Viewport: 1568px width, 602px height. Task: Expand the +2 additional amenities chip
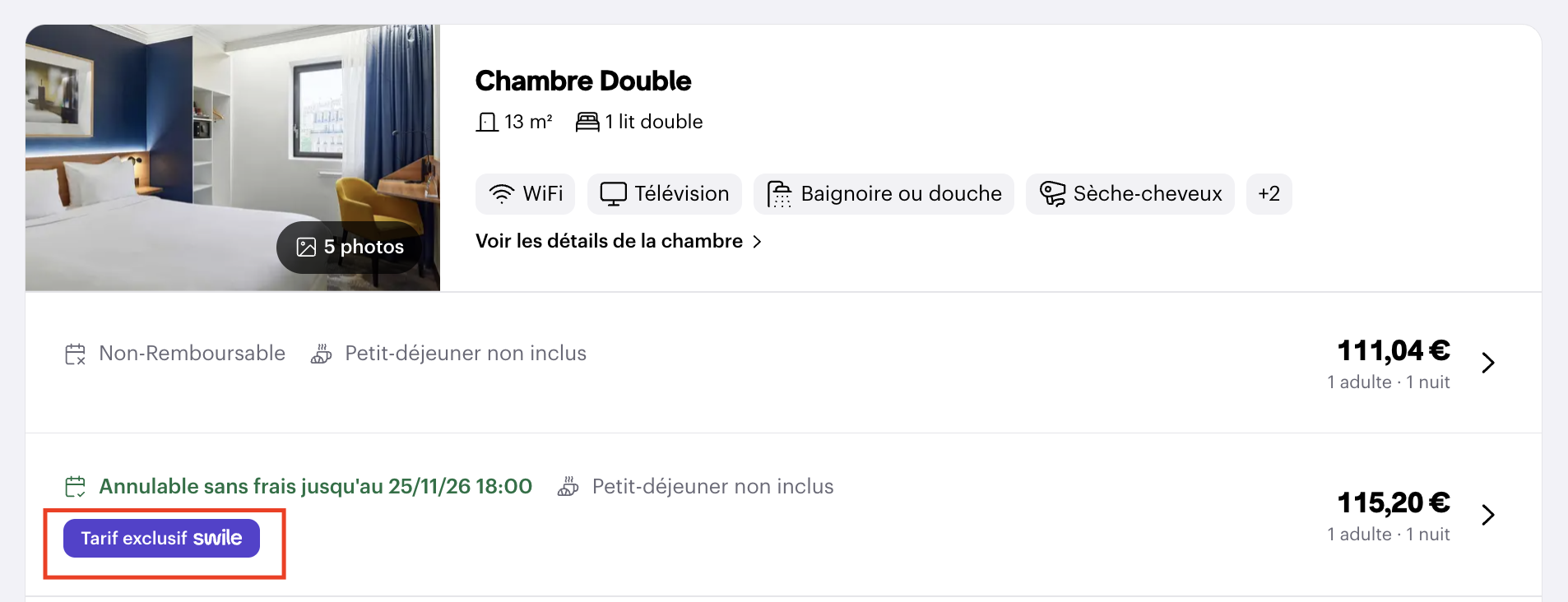tap(1269, 194)
